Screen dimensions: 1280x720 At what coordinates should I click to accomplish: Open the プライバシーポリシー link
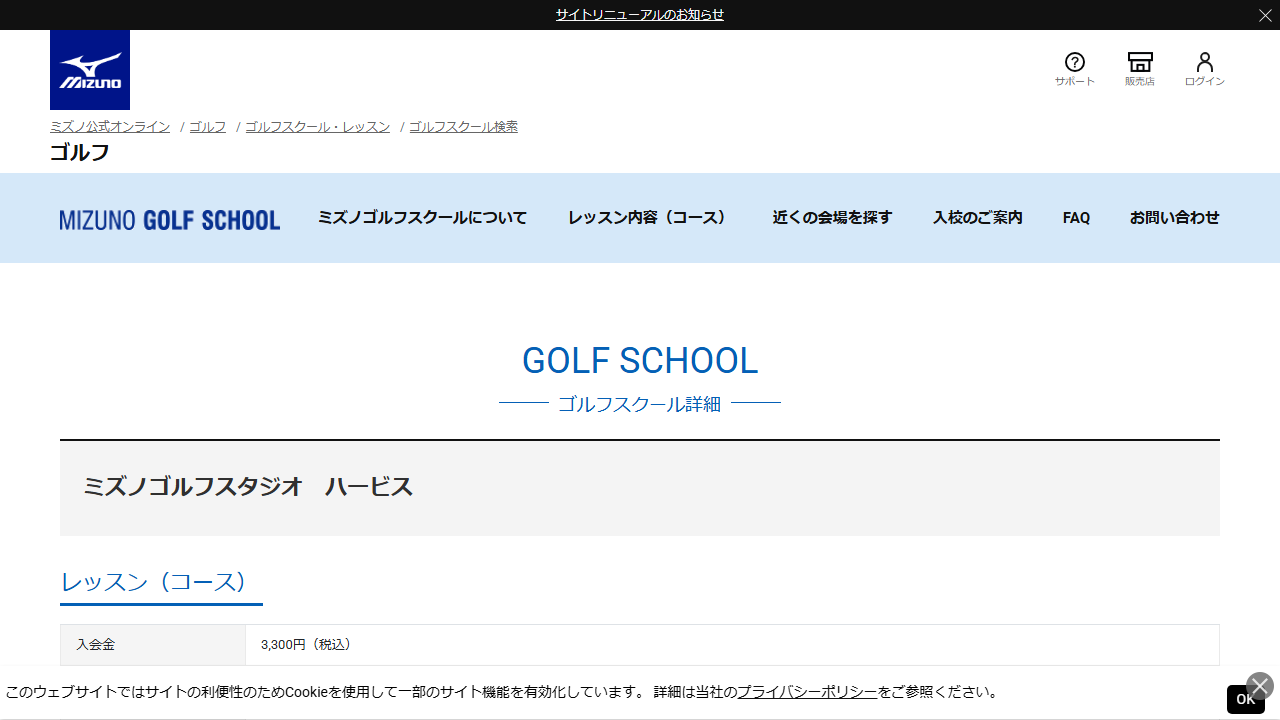[808, 692]
